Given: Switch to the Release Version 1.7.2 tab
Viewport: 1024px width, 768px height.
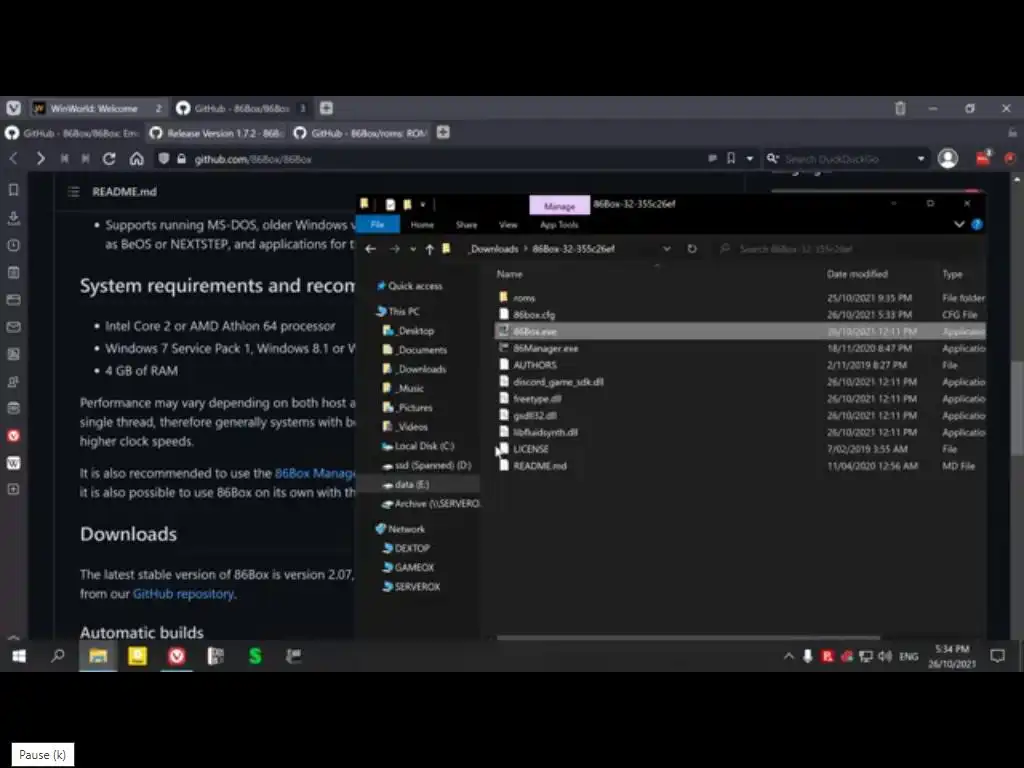Looking at the screenshot, I should (218, 133).
